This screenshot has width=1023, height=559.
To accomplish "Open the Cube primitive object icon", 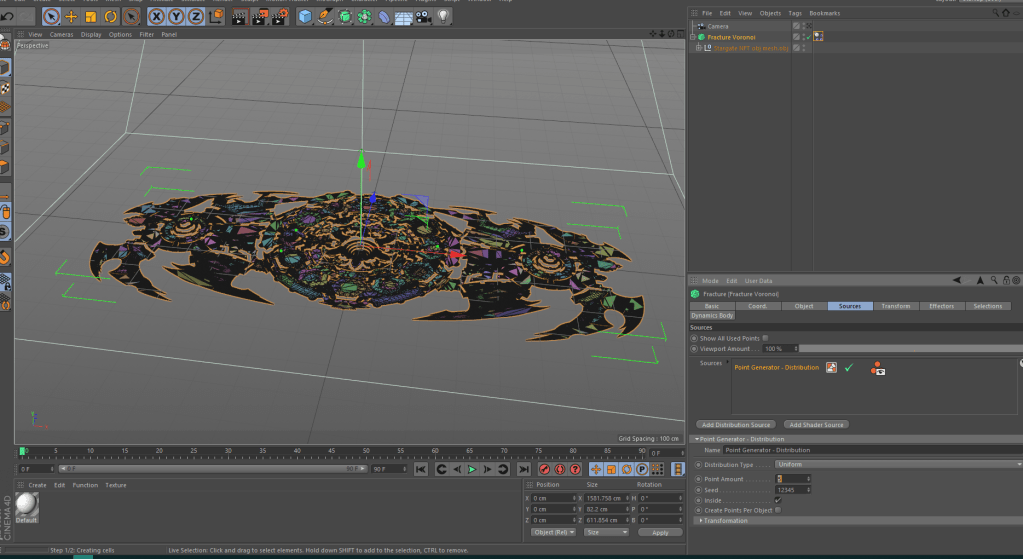I will click(x=305, y=17).
